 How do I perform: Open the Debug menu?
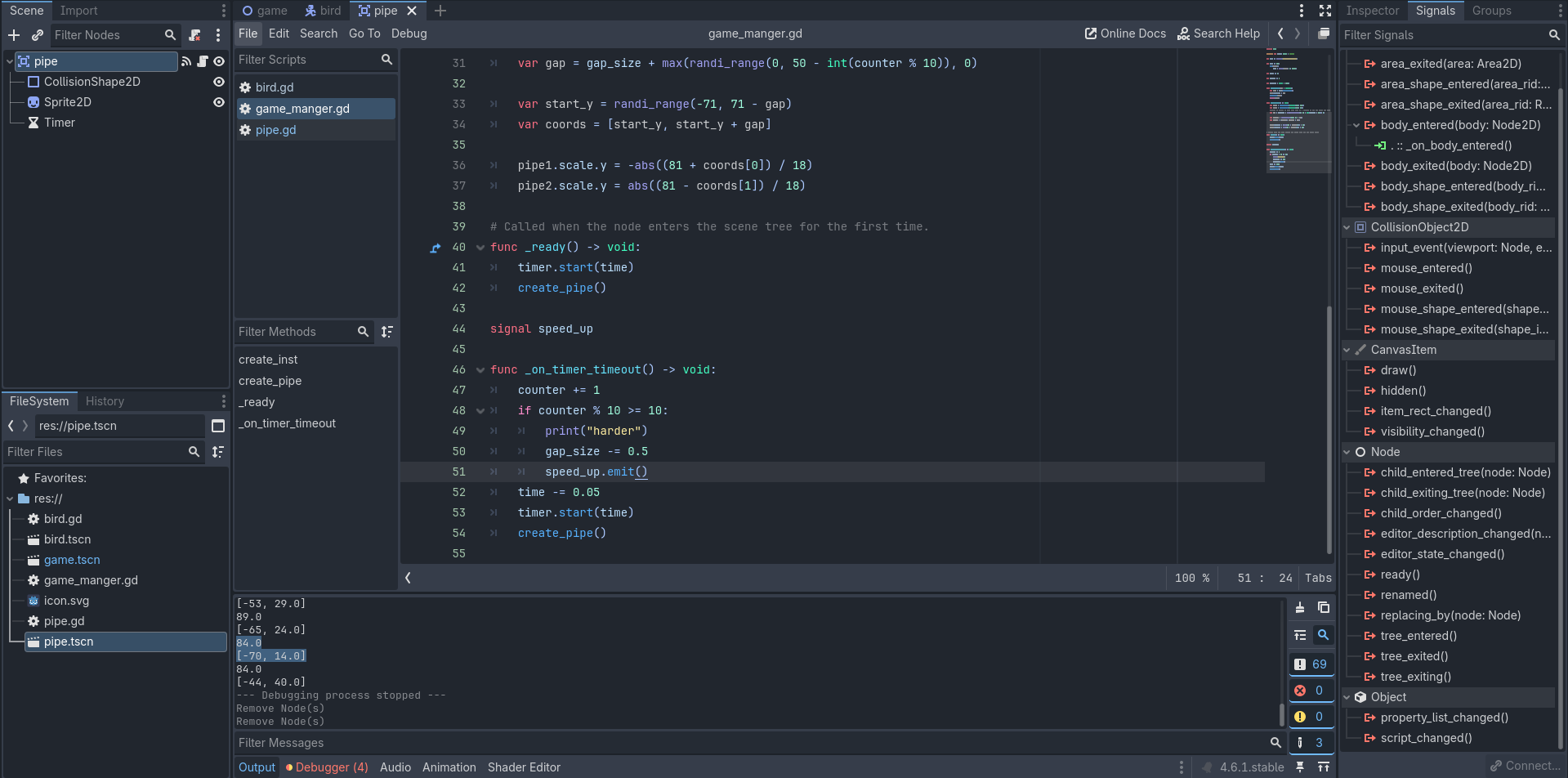tap(409, 34)
